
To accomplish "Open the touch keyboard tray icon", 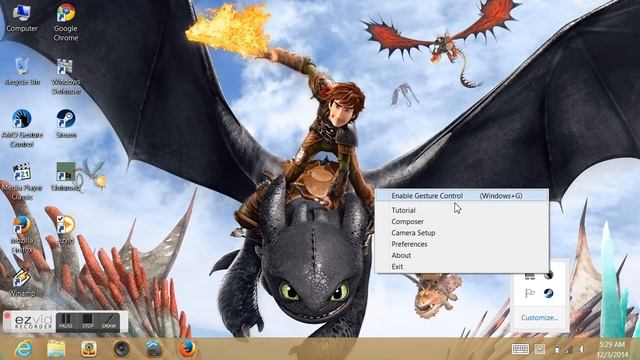I will coord(520,349).
